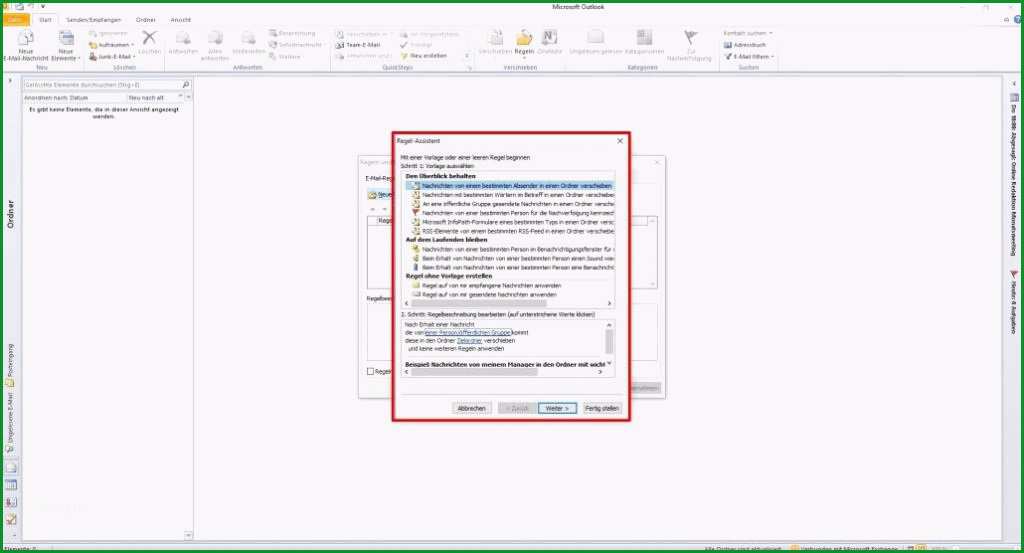Click the Antworten ribbon icon

point(183,43)
